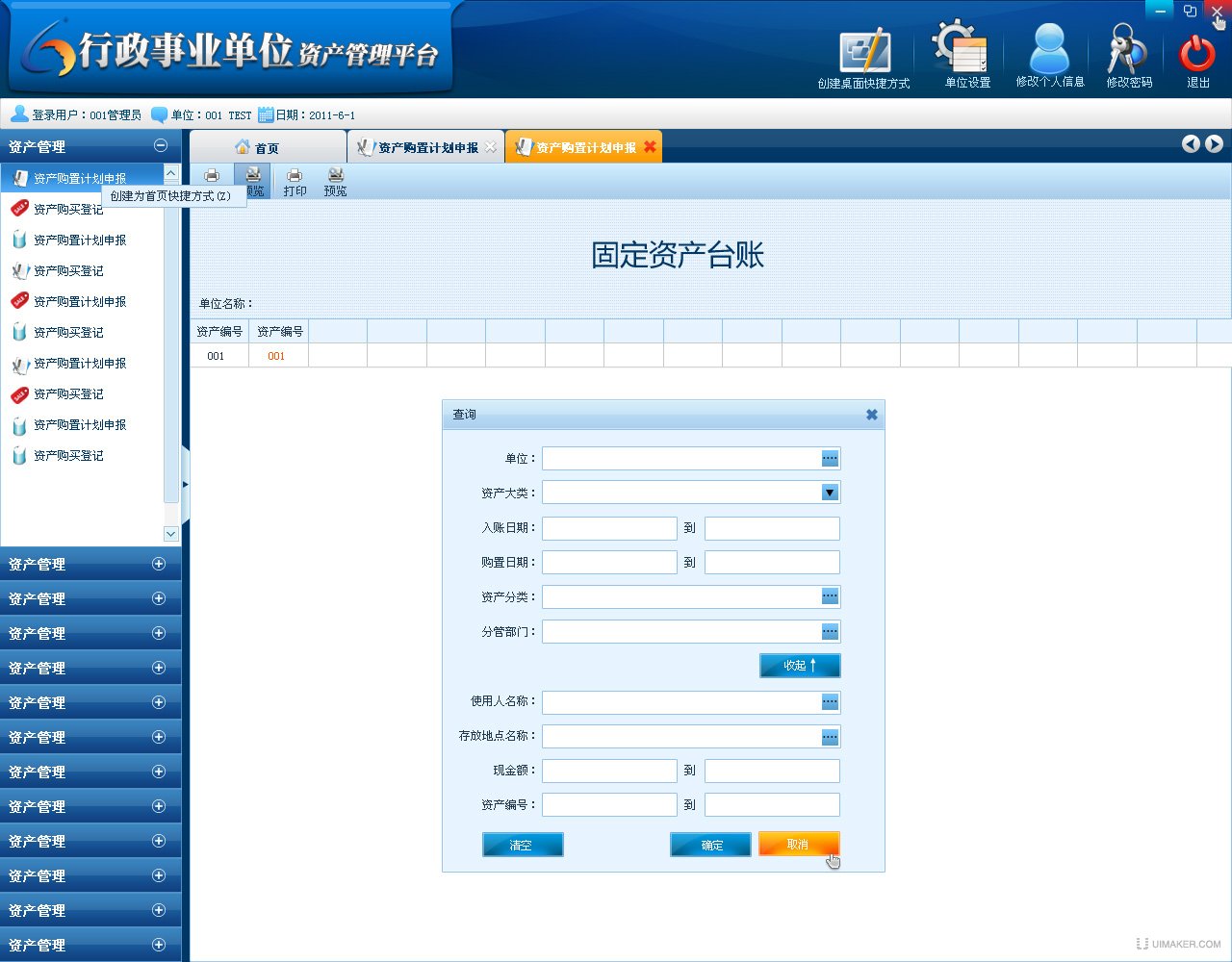Click the first 资产编号 column header
The height and width of the screenshot is (962, 1232).
pos(219,331)
